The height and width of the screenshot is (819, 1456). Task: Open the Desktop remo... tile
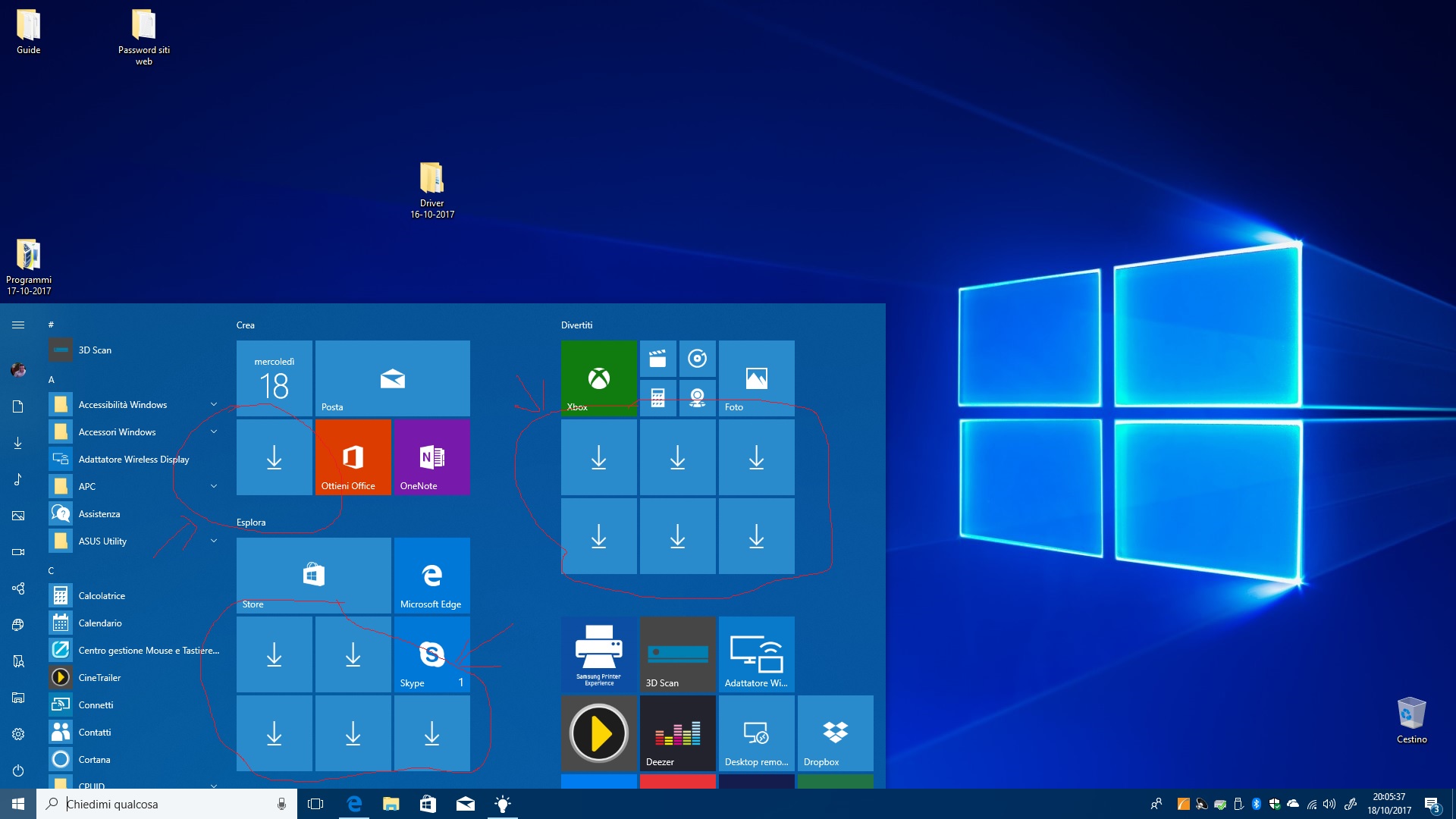click(x=756, y=733)
